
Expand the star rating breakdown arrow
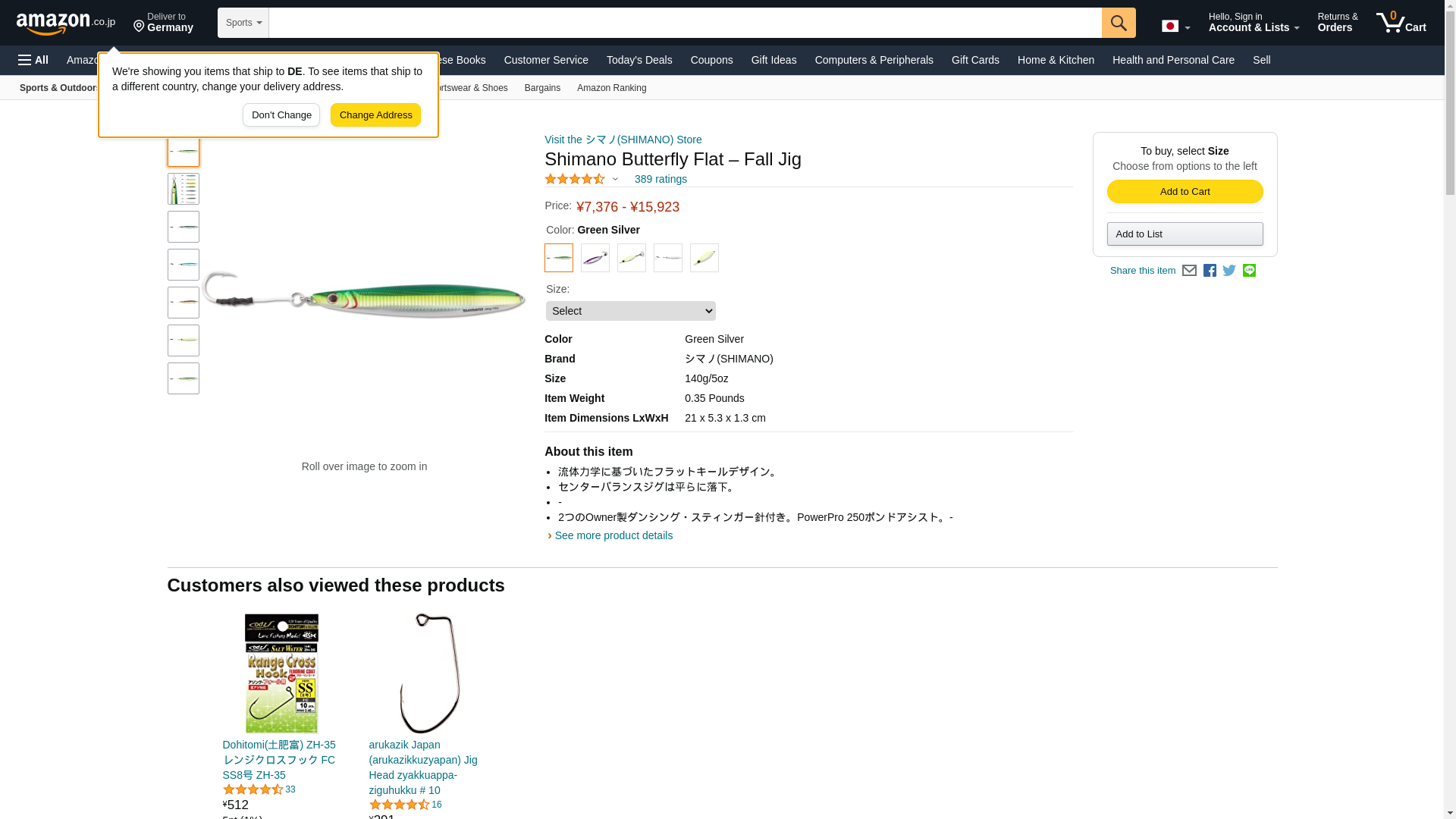(x=615, y=180)
